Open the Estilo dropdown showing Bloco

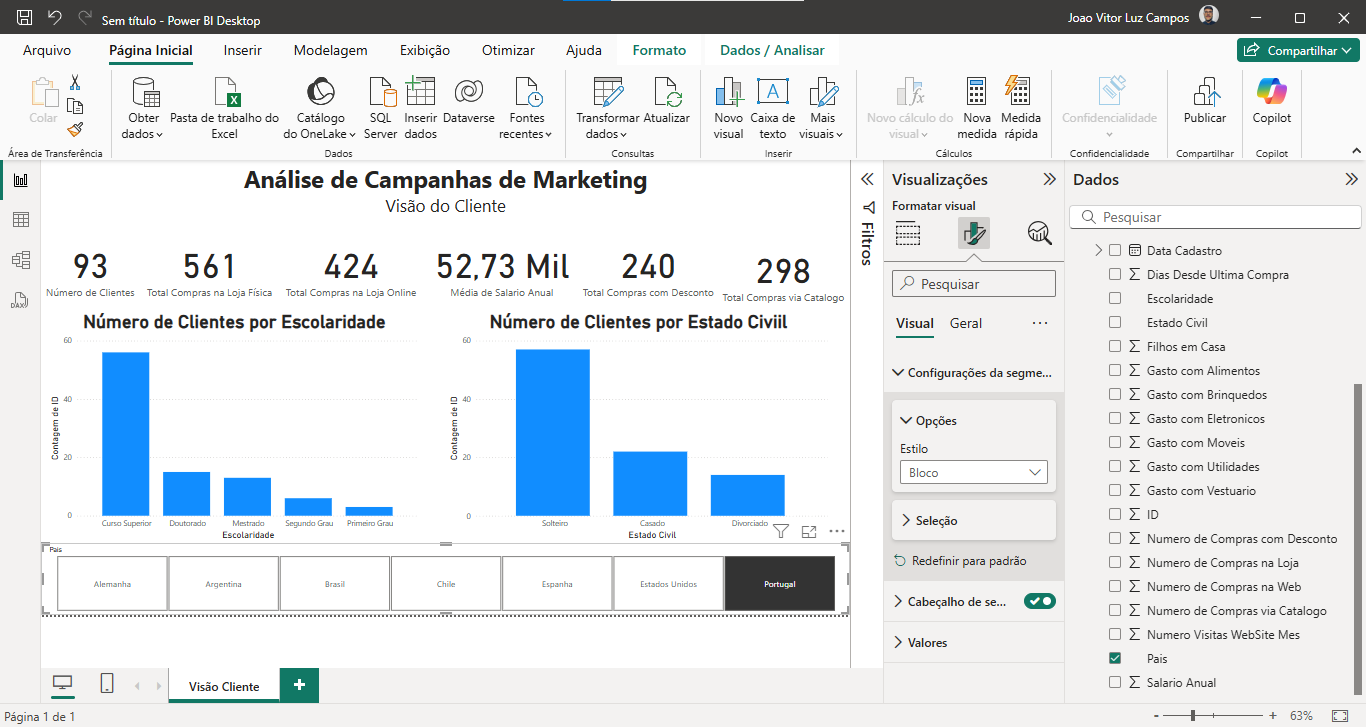coord(974,472)
